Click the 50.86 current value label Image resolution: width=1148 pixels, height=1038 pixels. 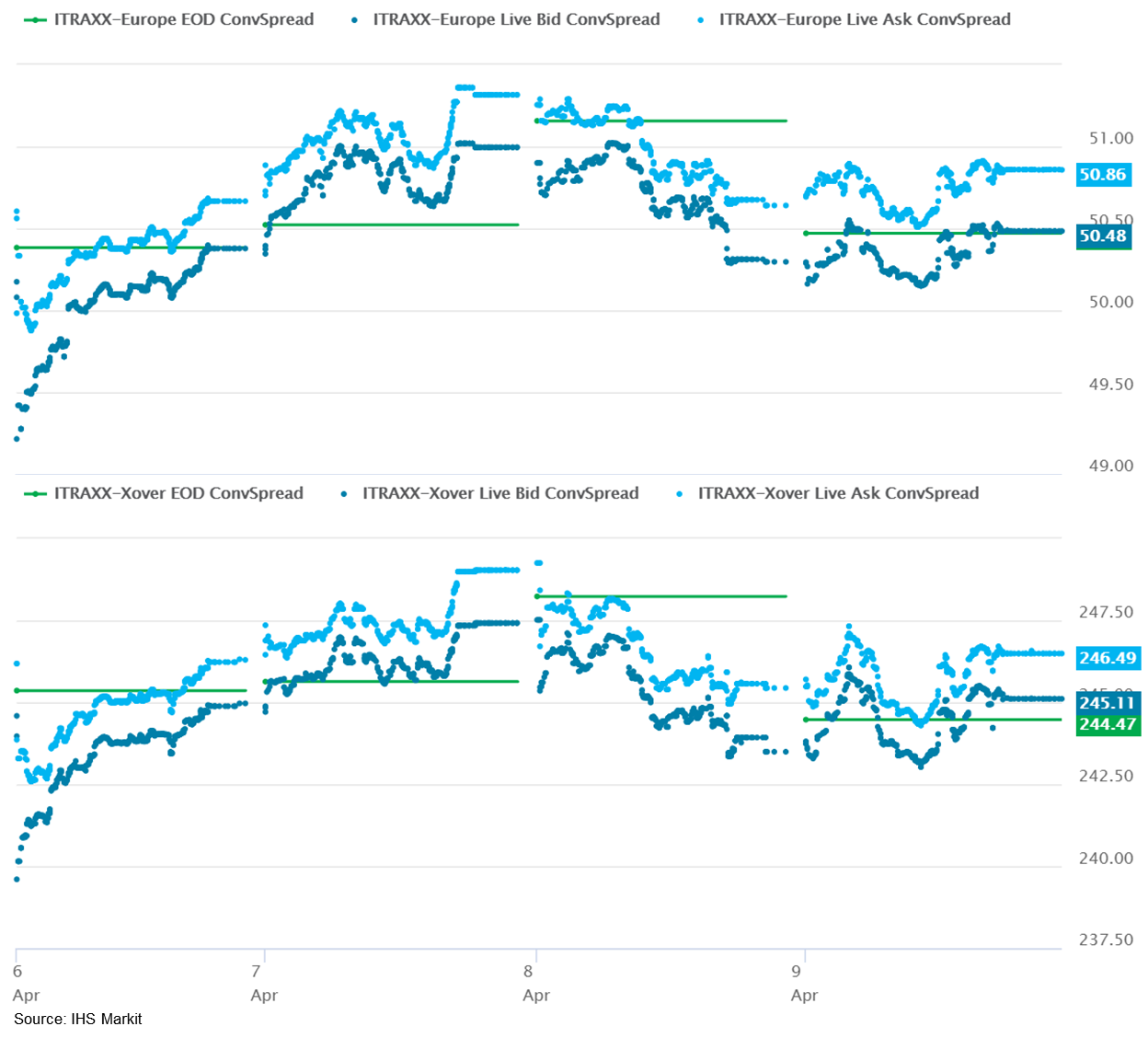coord(1103,175)
